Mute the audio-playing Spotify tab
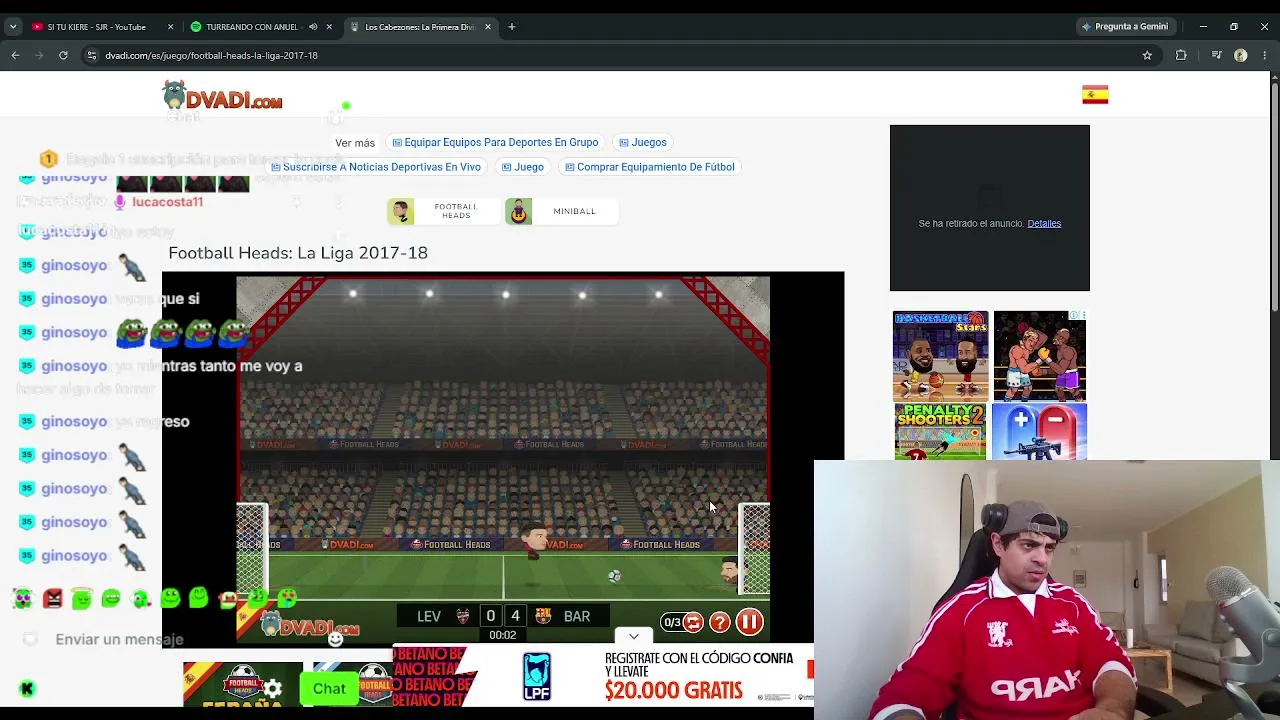Screen dimensions: 1280x720 (x=313, y=27)
